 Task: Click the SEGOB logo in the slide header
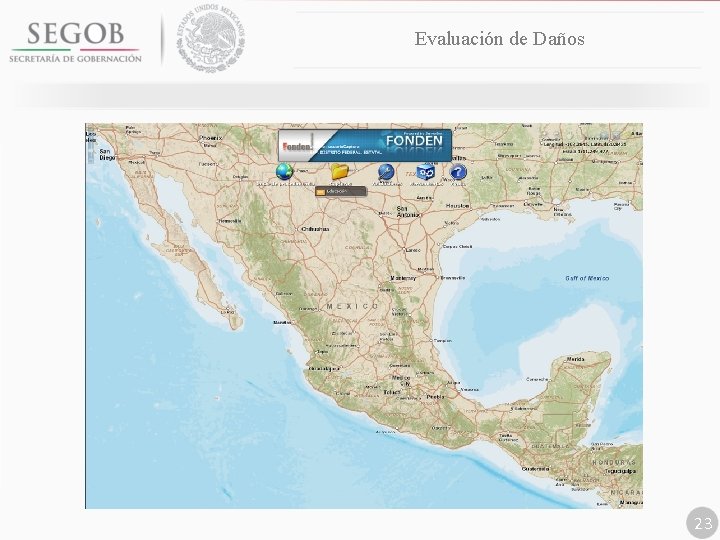pos(75,41)
